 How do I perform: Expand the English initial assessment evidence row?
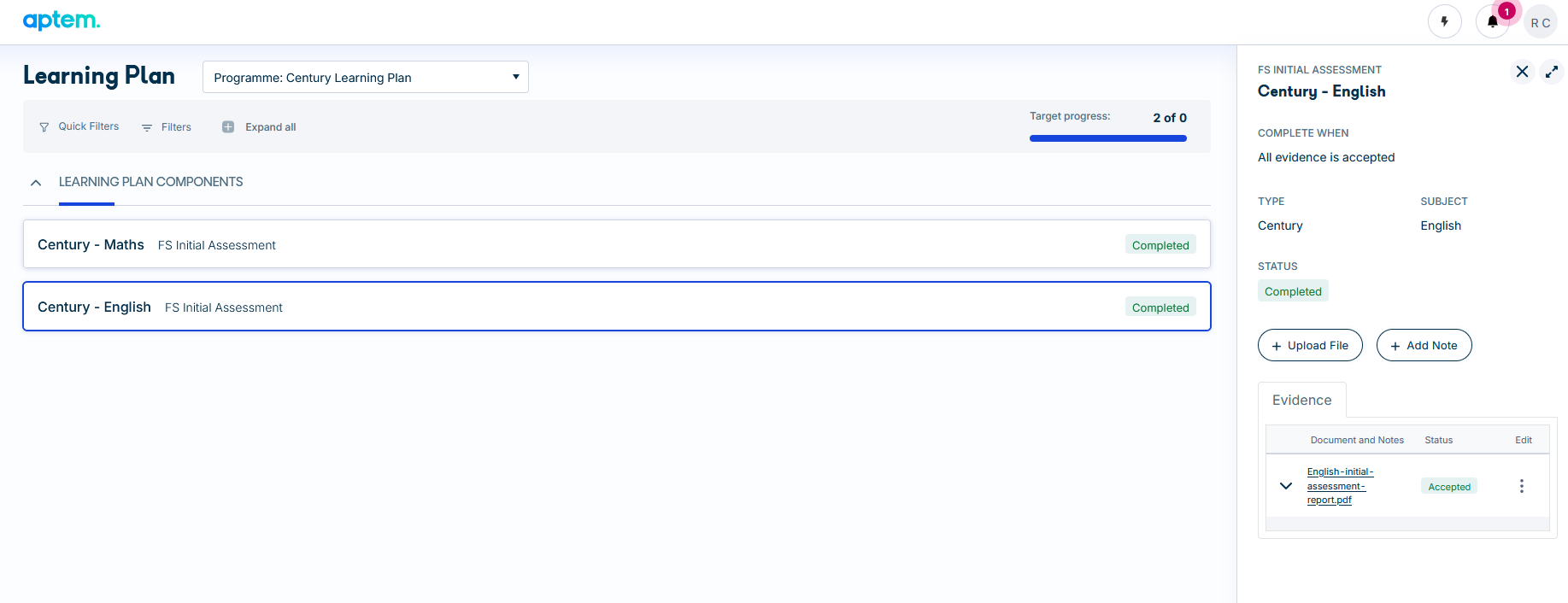click(x=1285, y=486)
